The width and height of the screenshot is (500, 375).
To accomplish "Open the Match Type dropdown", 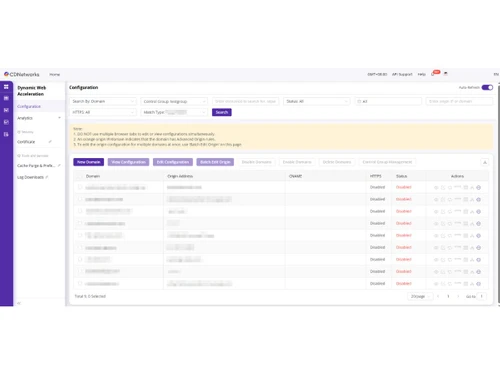I will click(x=174, y=112).
